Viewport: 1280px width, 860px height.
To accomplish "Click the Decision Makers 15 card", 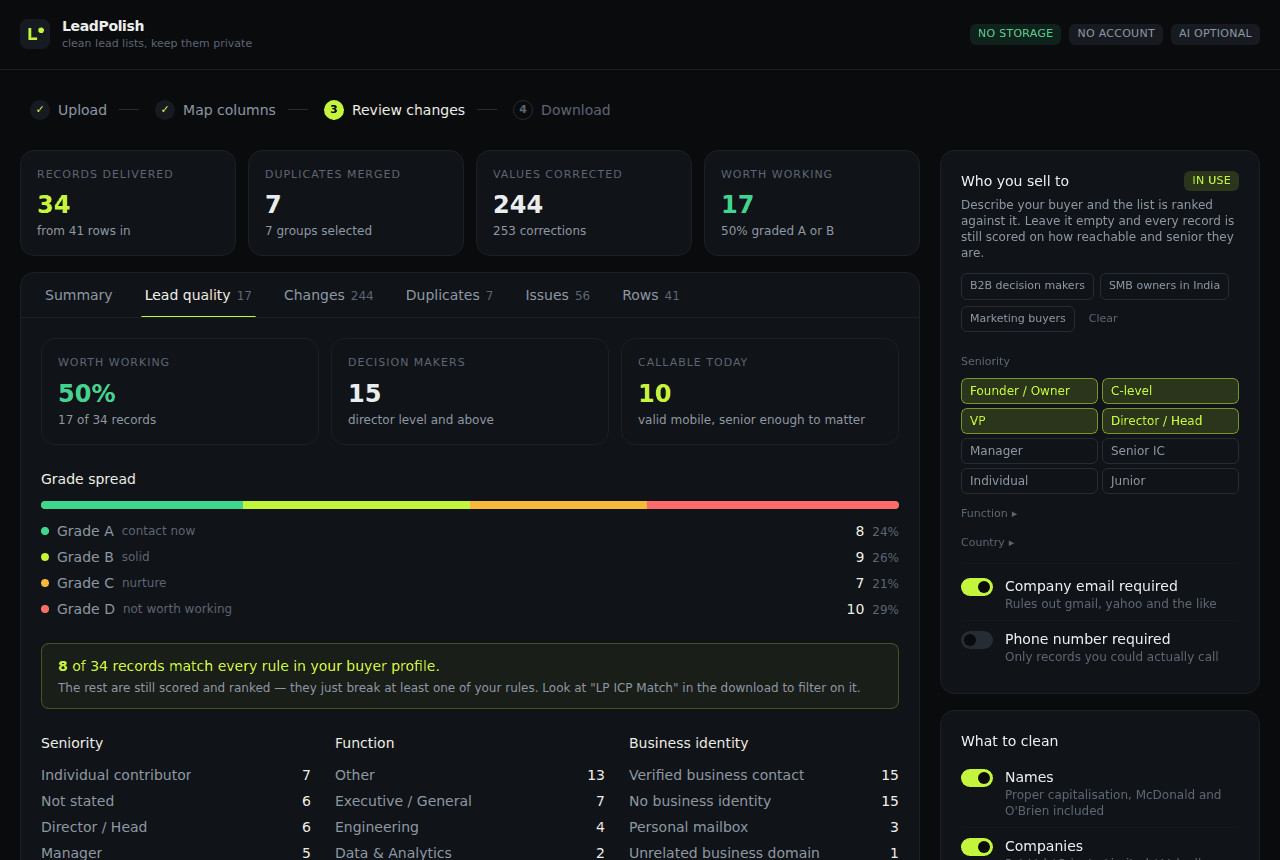I will 470,391.
